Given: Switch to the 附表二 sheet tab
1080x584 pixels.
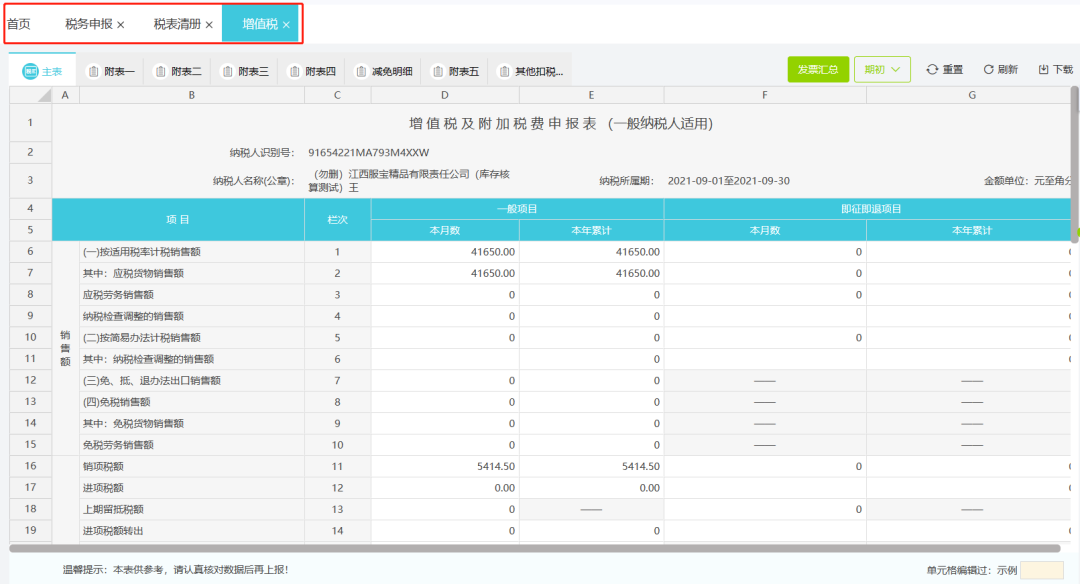Looking at the screenshot, I should (x=181, y=71).
